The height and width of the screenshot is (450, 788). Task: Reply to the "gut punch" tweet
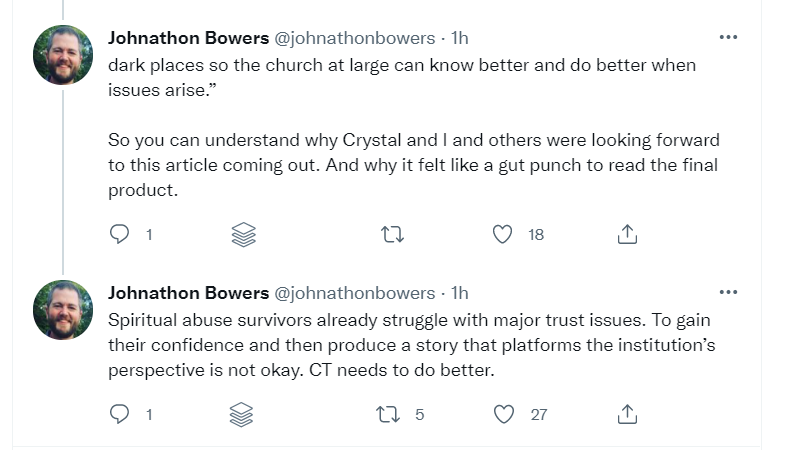click(120, 235)
